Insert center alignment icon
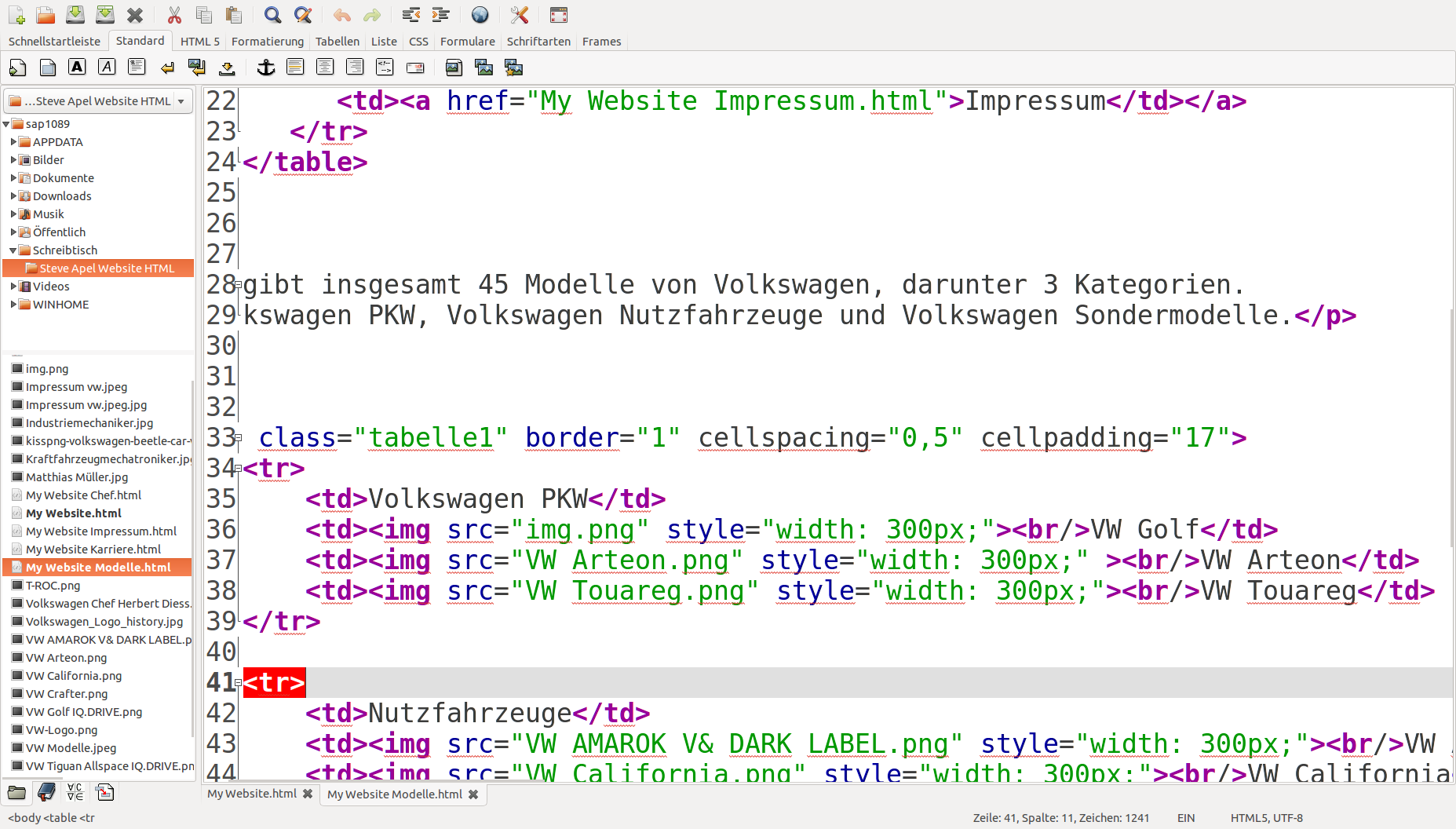 [325, 68]
